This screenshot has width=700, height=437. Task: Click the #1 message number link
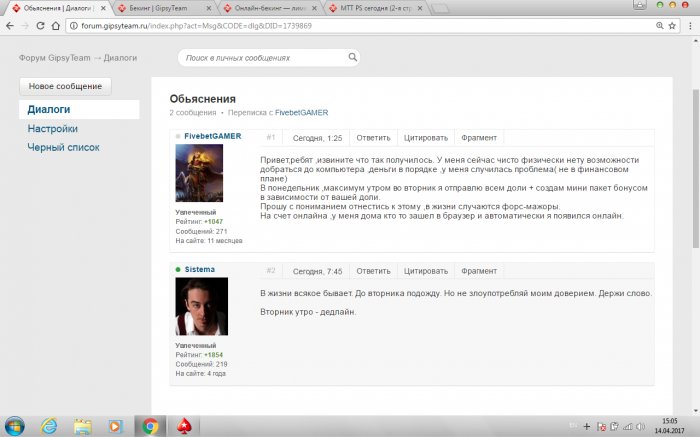click(271, 137)
